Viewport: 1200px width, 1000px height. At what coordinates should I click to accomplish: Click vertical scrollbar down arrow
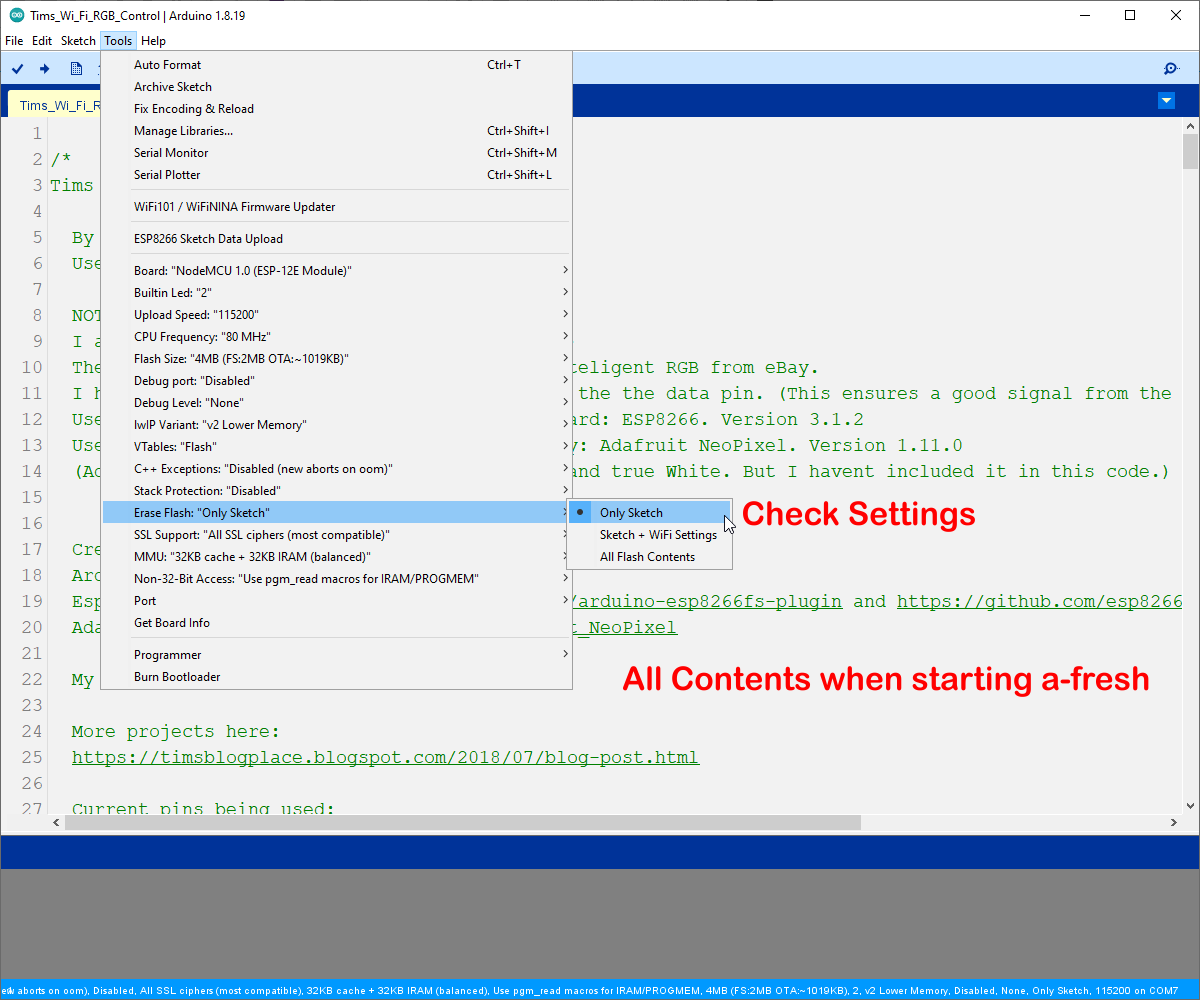[1190, 805]
